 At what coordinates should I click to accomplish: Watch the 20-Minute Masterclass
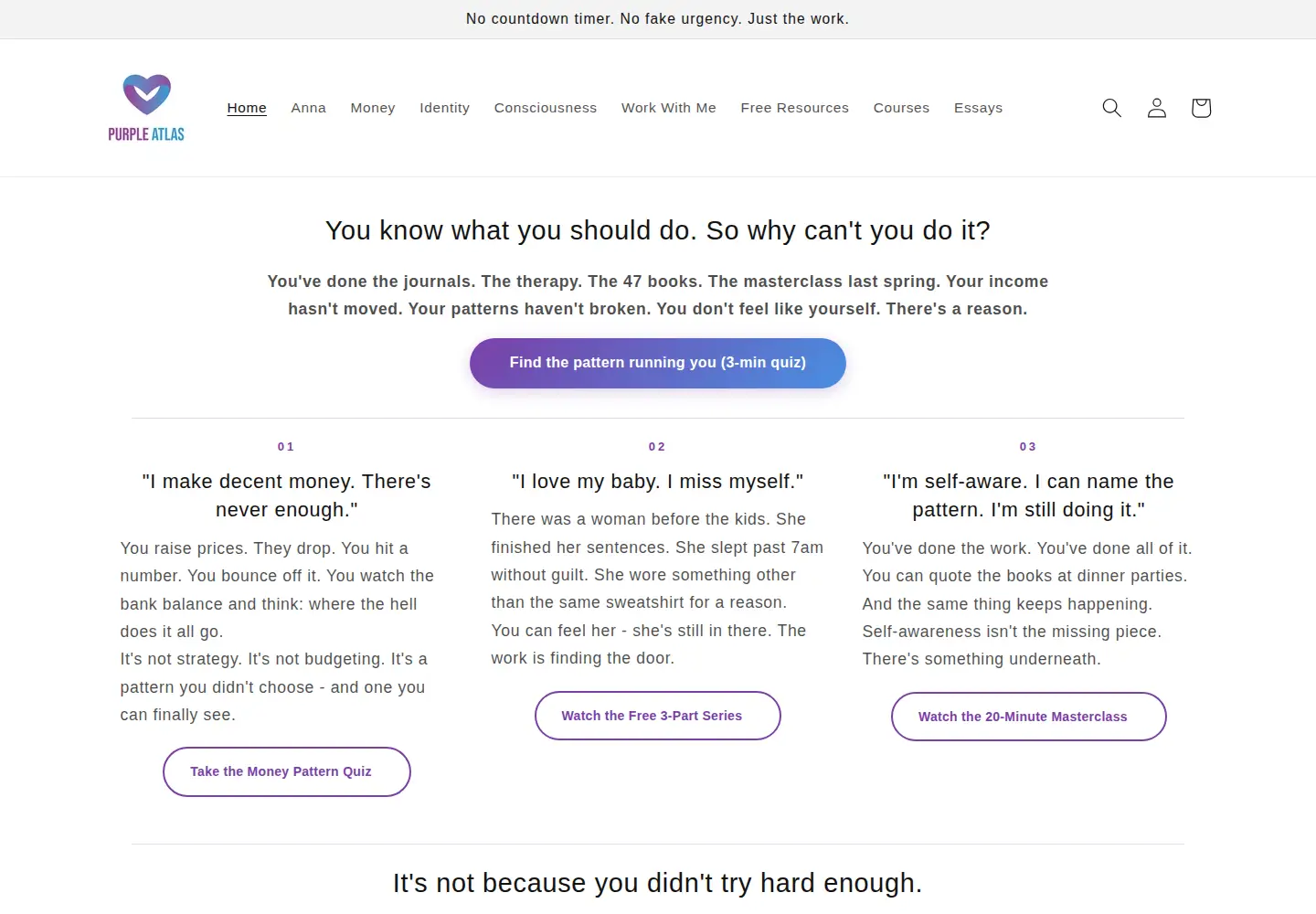1029,717
